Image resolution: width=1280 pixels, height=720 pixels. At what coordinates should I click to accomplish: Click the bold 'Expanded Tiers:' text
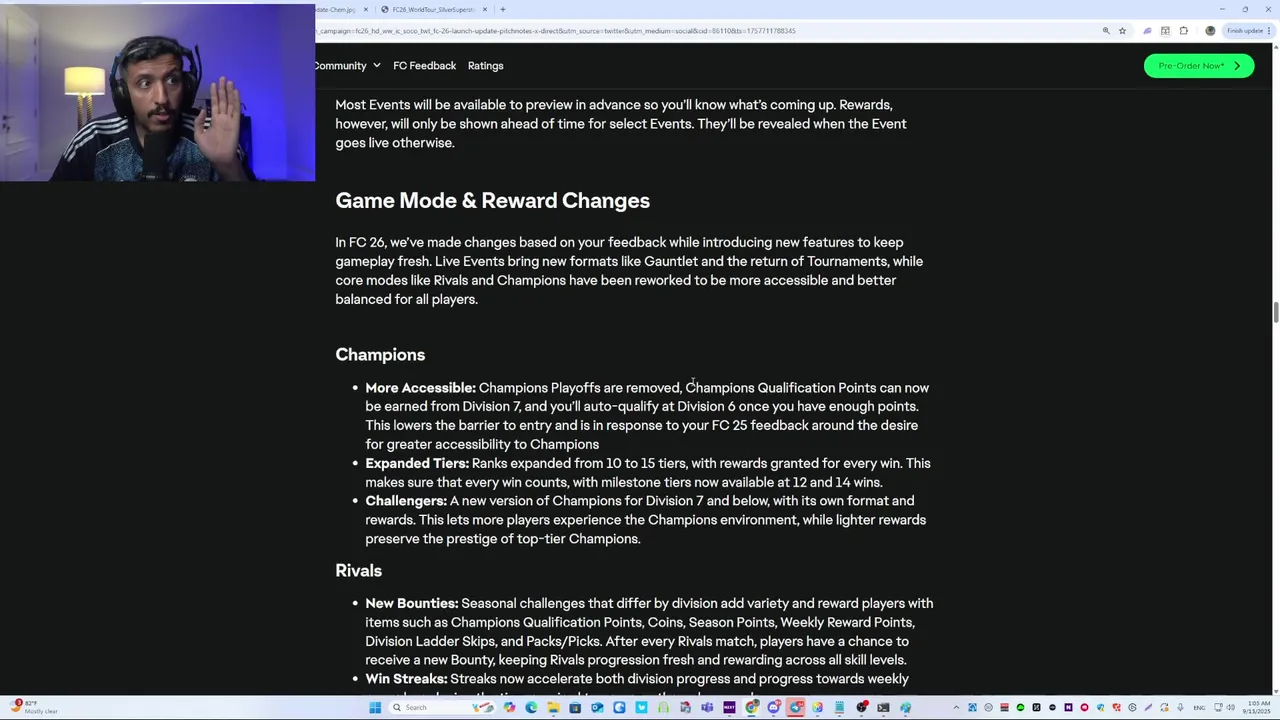[417, 464]
